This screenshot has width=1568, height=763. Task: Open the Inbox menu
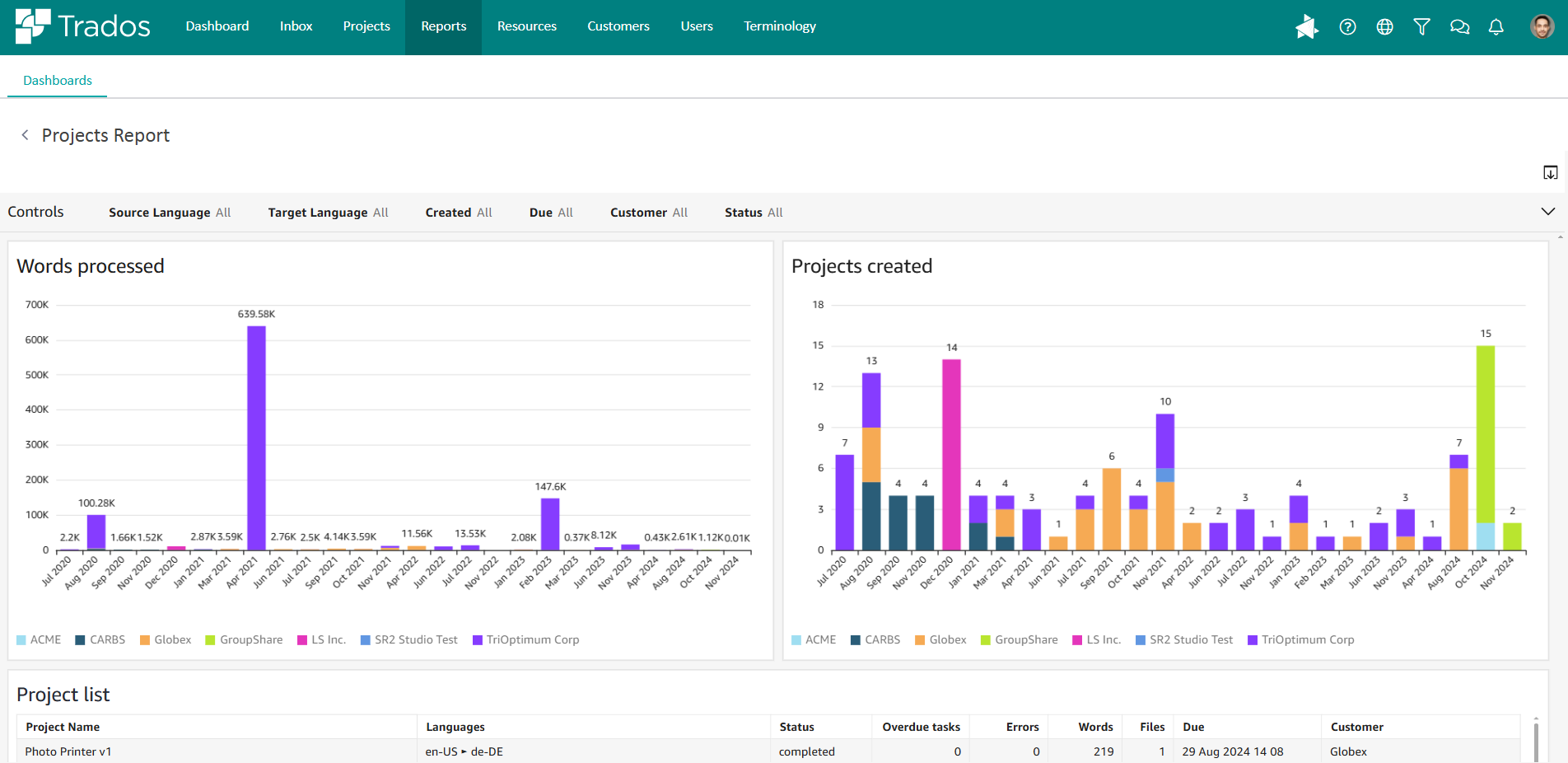tap(296, 26)
